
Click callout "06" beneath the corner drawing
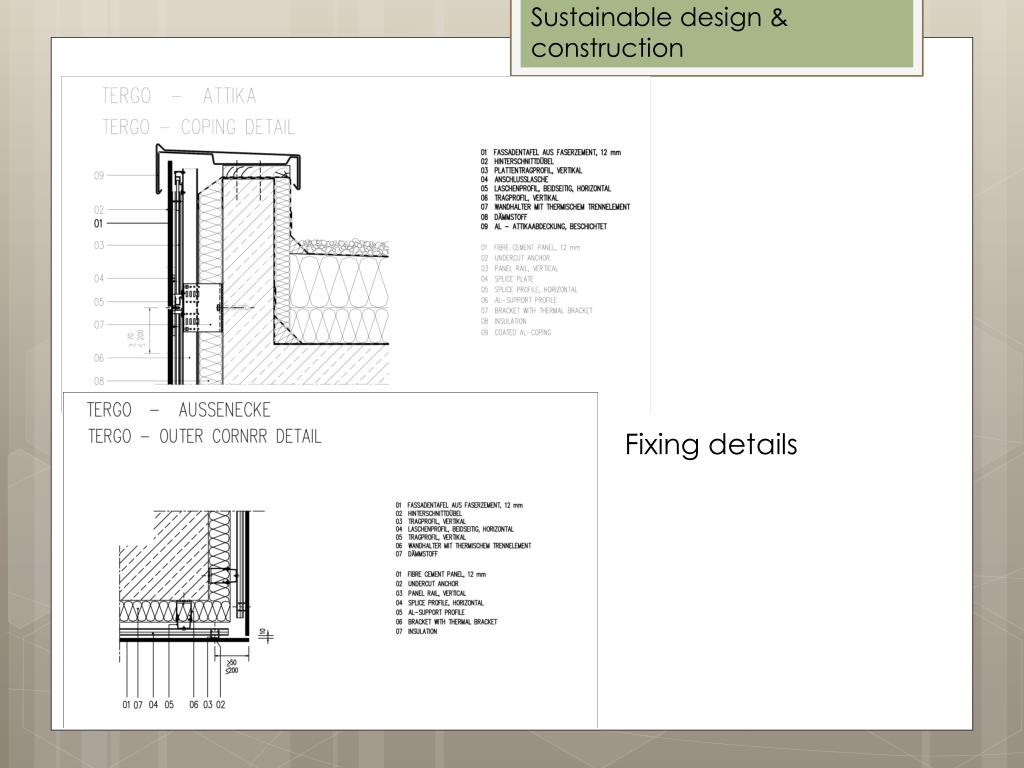tap(194, 705)
